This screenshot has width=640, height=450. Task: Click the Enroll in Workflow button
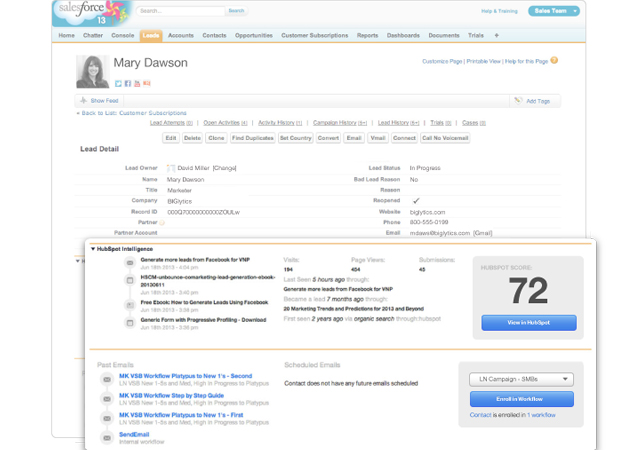click(522, 399)
